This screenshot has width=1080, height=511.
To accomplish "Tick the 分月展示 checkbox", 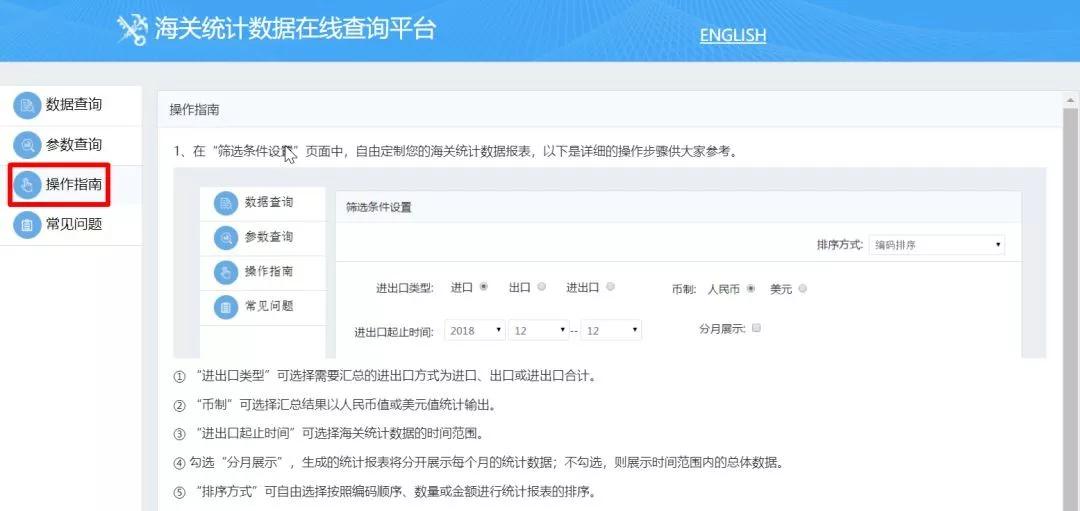I will pos(756,328).
